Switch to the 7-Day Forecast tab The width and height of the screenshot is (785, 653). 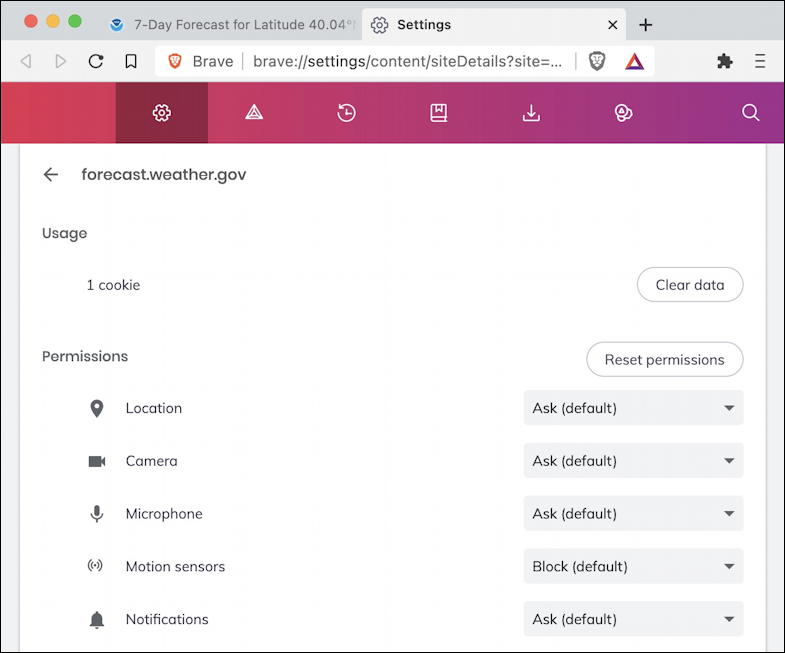(235, 24)
